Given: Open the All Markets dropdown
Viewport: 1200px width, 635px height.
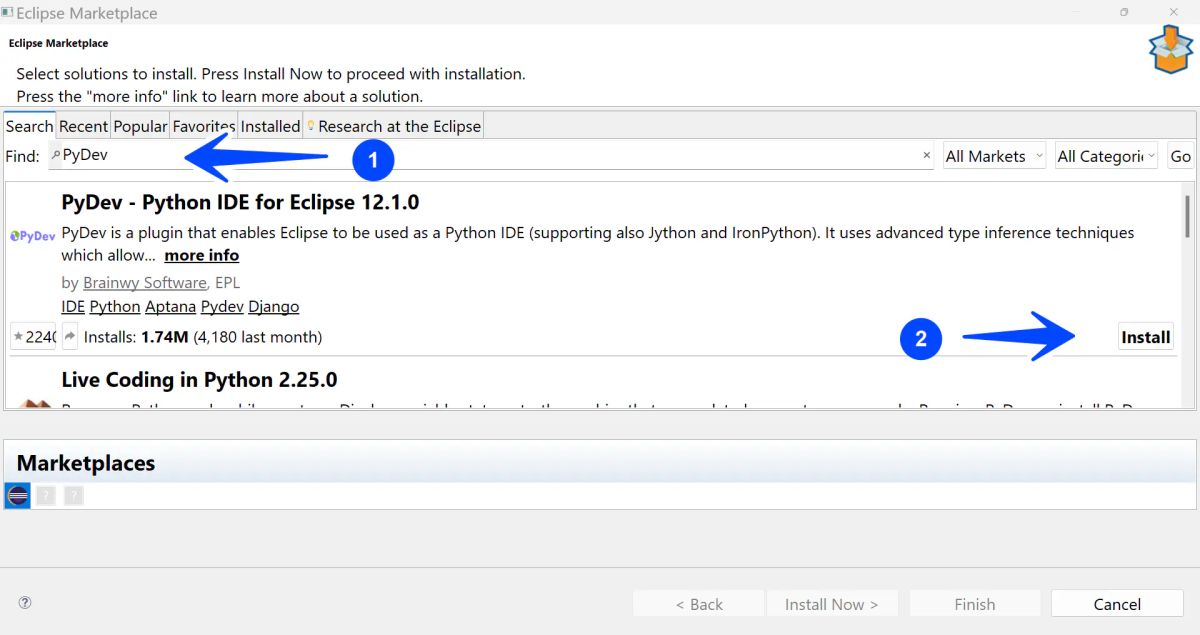Looking at the screenshot, I should coord(994,156).
